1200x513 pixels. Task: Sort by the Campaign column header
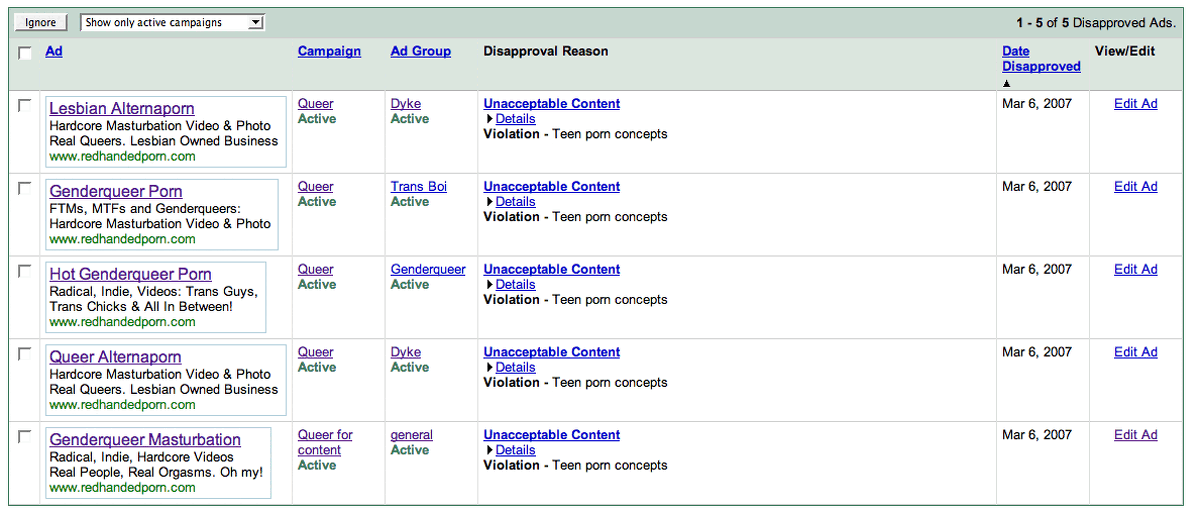329,51
